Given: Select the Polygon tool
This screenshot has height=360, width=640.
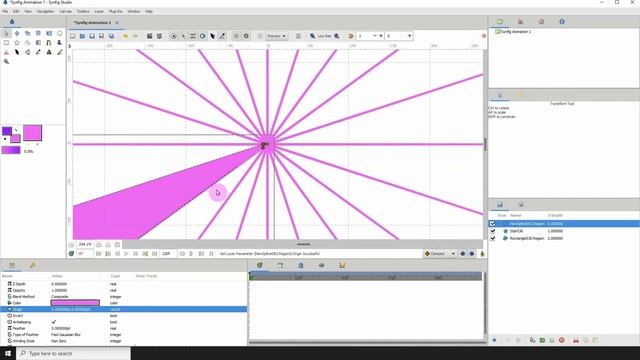Looking at the screenshot, I should pyautogui.click(x=27, y=42).
